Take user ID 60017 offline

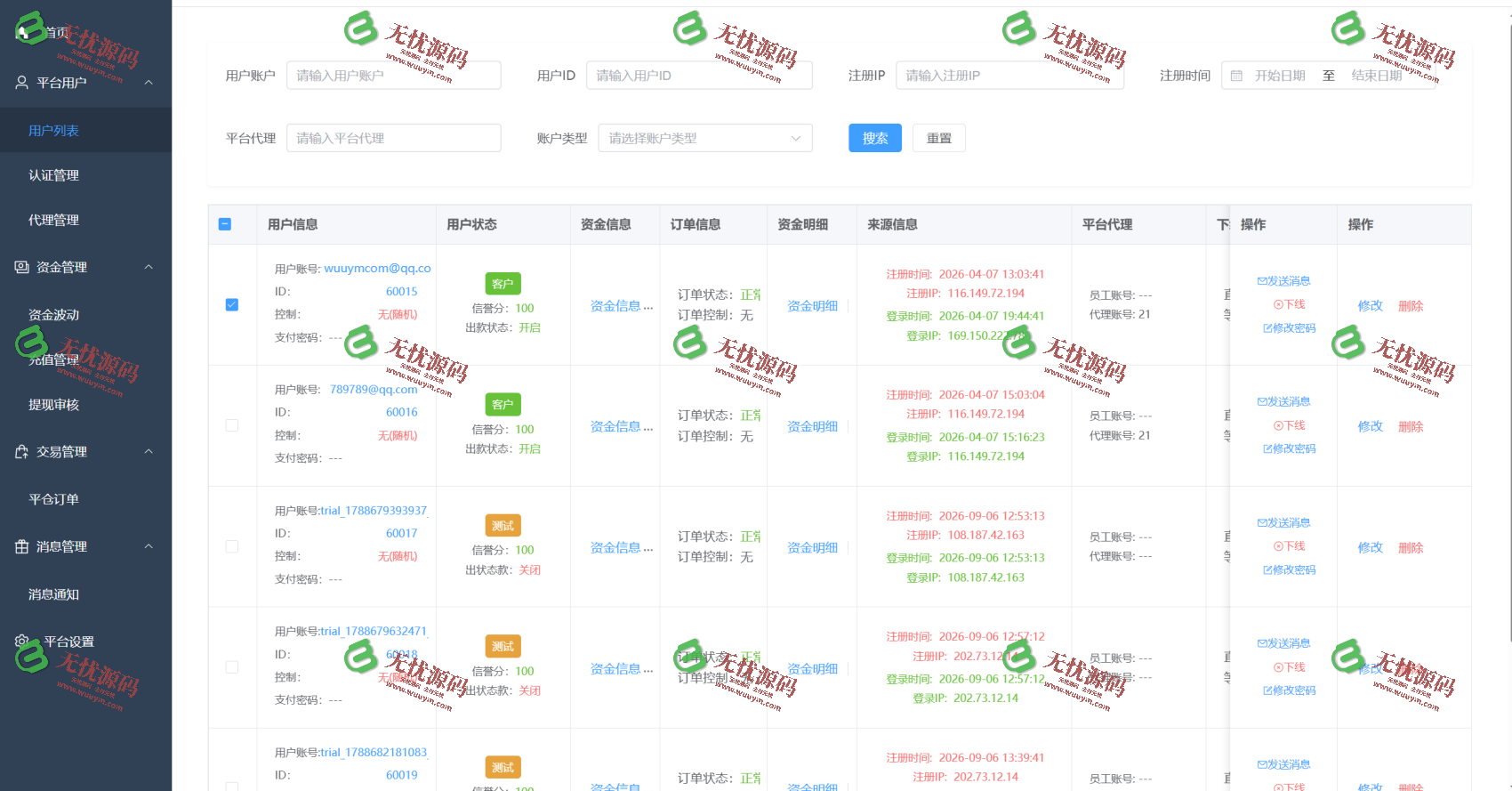(1290, 546)
